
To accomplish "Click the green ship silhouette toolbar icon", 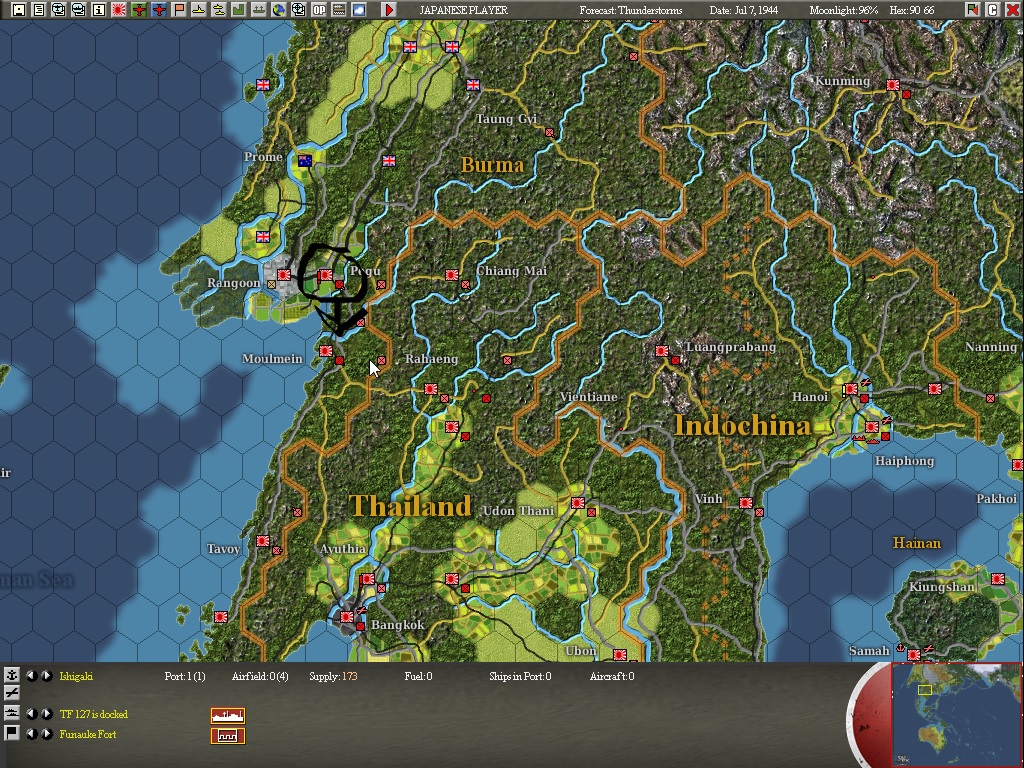I will click(259, 10).
